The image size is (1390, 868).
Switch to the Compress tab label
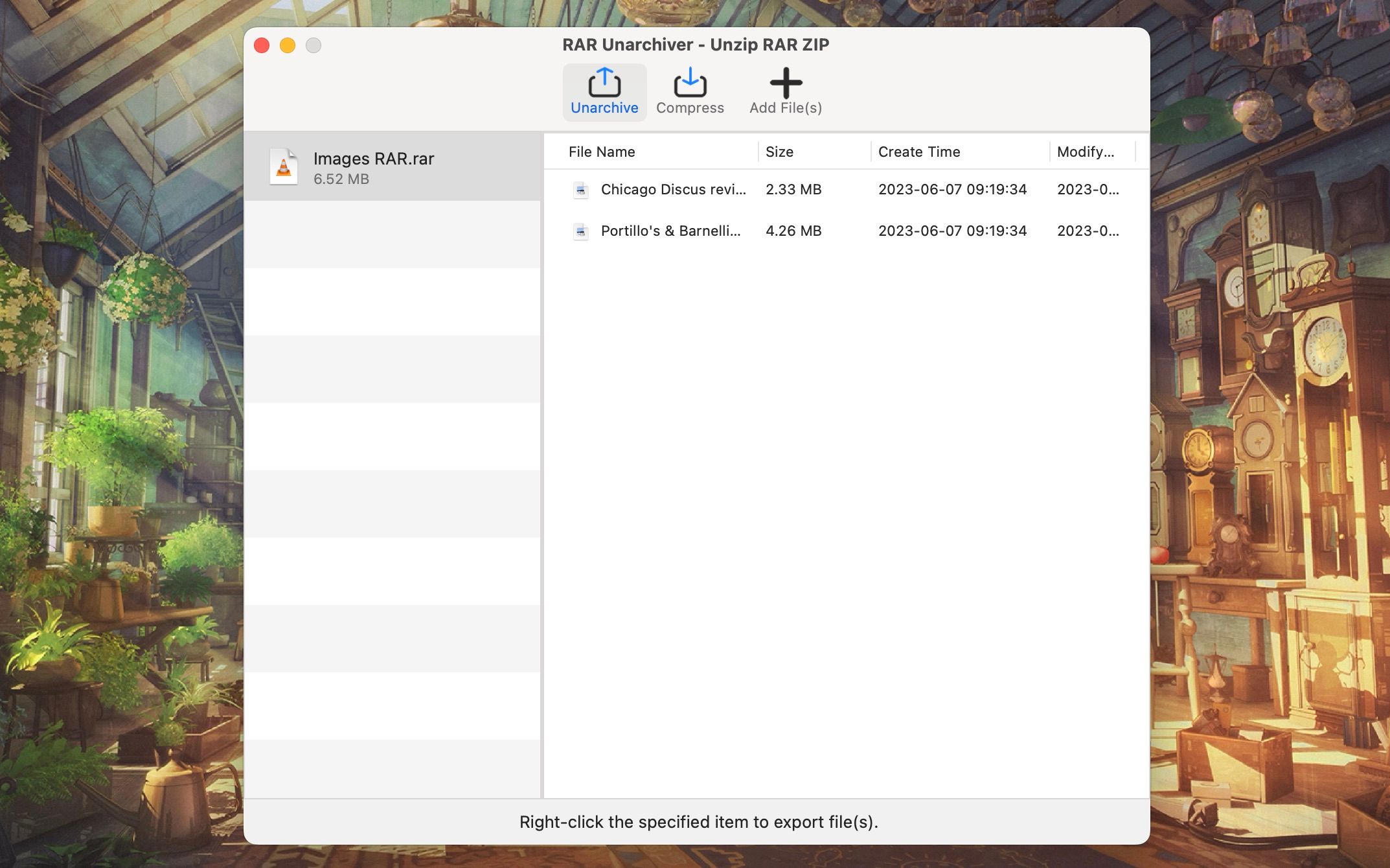(690, 108)
